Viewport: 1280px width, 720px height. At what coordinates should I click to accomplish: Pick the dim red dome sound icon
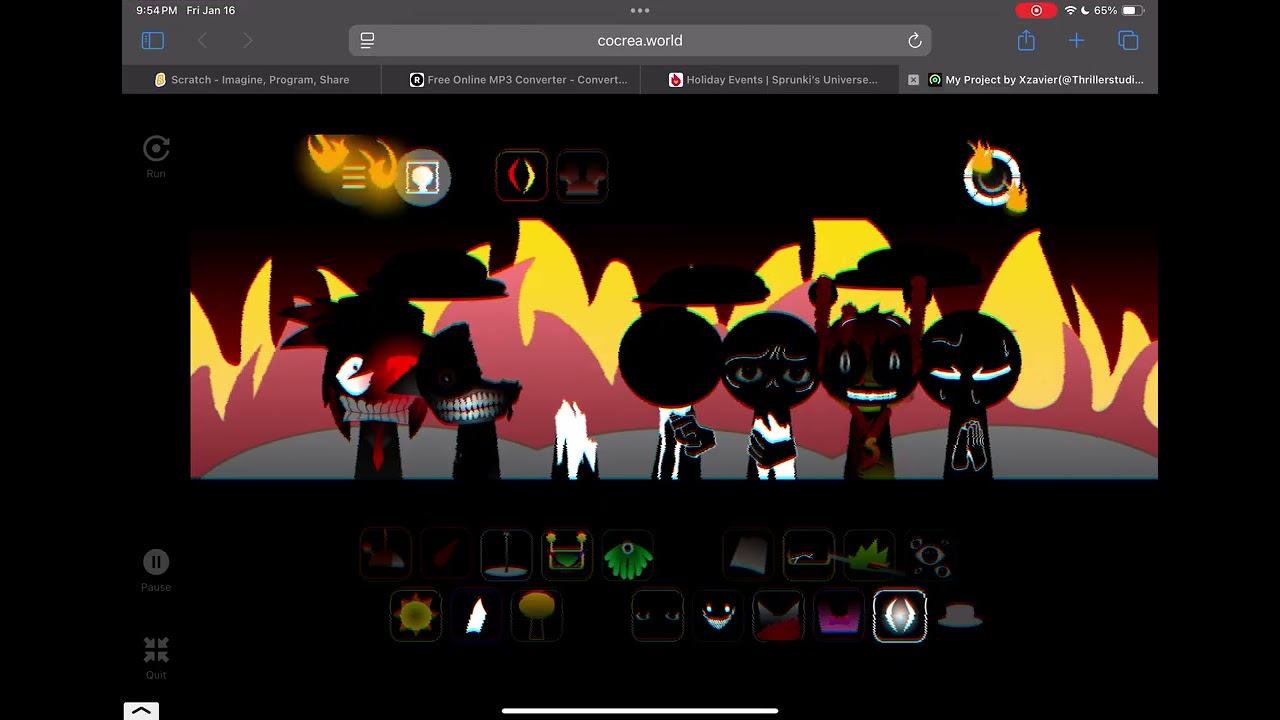click(386, 554)
